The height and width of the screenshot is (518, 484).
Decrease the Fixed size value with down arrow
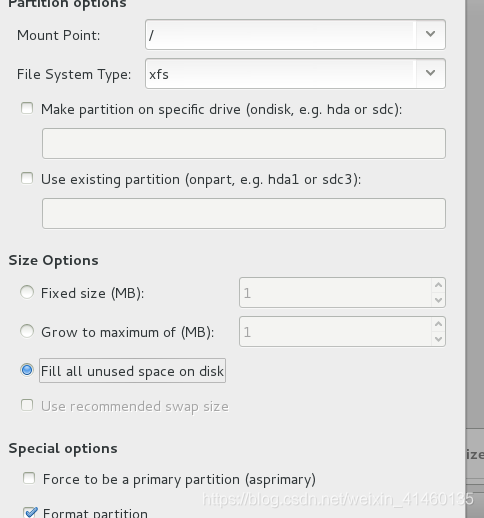coord(438,300)
